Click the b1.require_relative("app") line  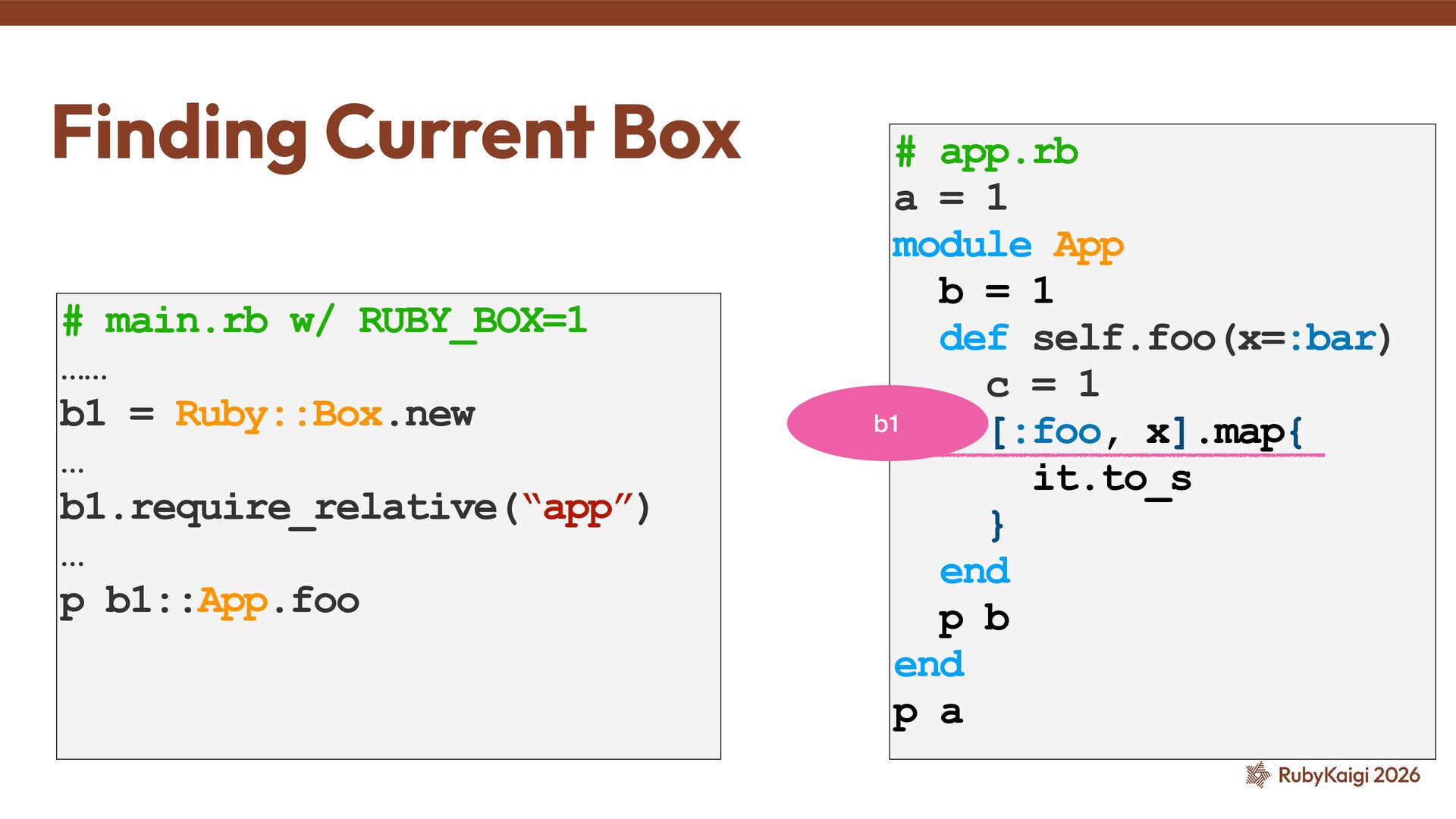[x=354, y=507]
